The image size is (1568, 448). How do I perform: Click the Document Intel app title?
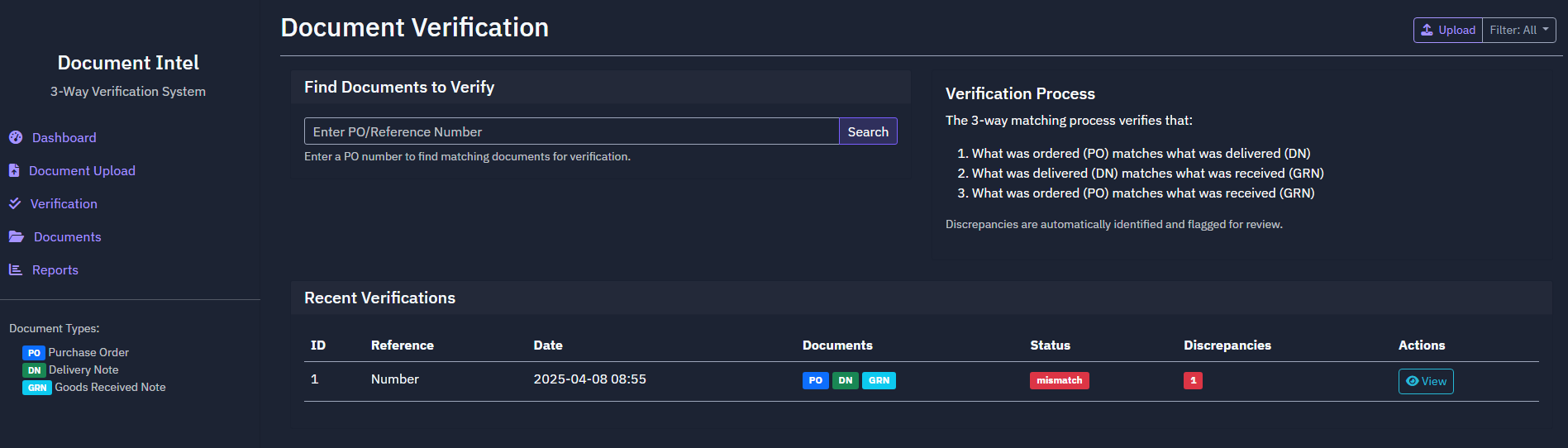128,63
